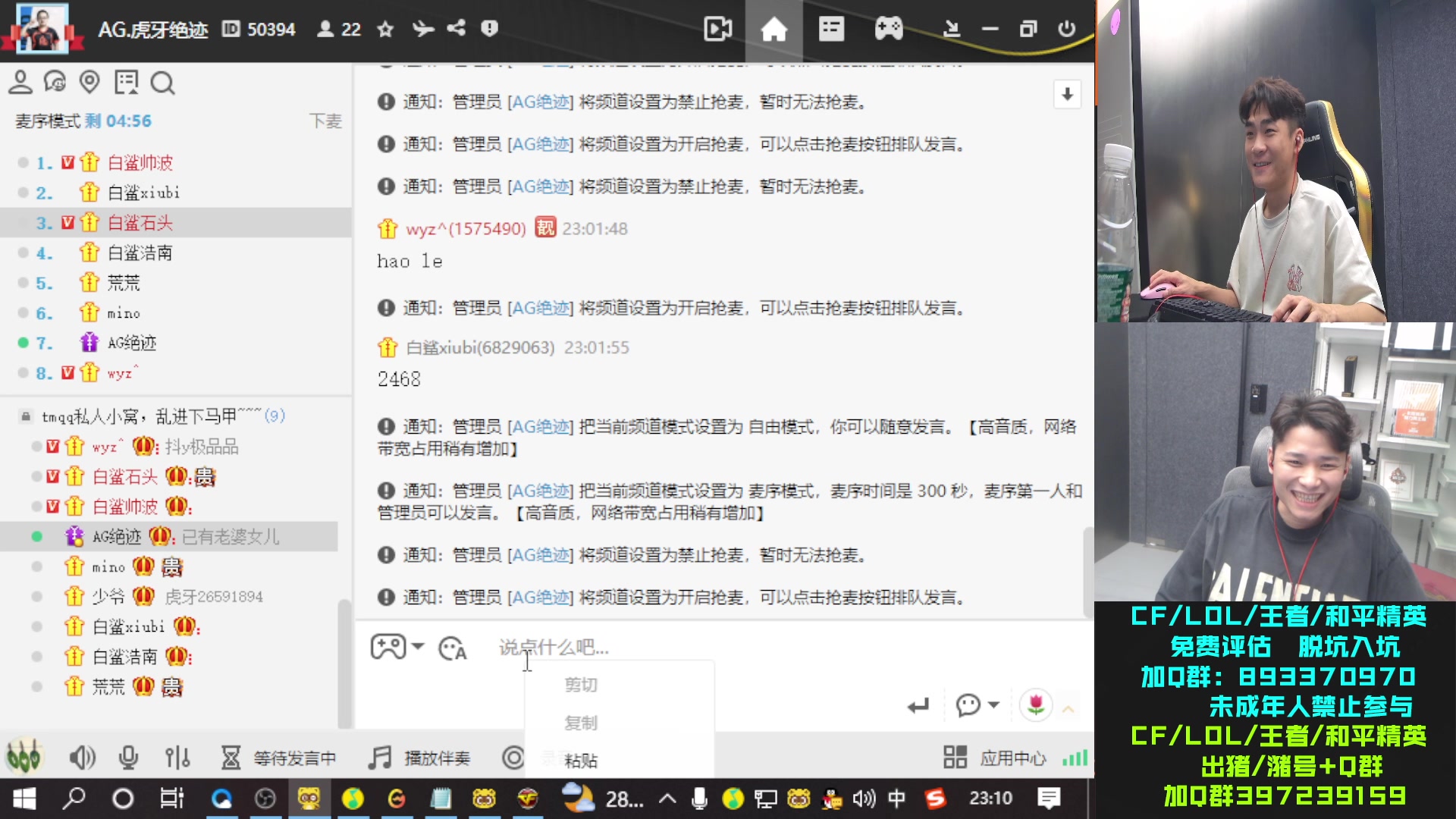The width and height of the screenshot is (1456, 819).
Task: Click the home icon in the title bar
Action: pos(773,29)
